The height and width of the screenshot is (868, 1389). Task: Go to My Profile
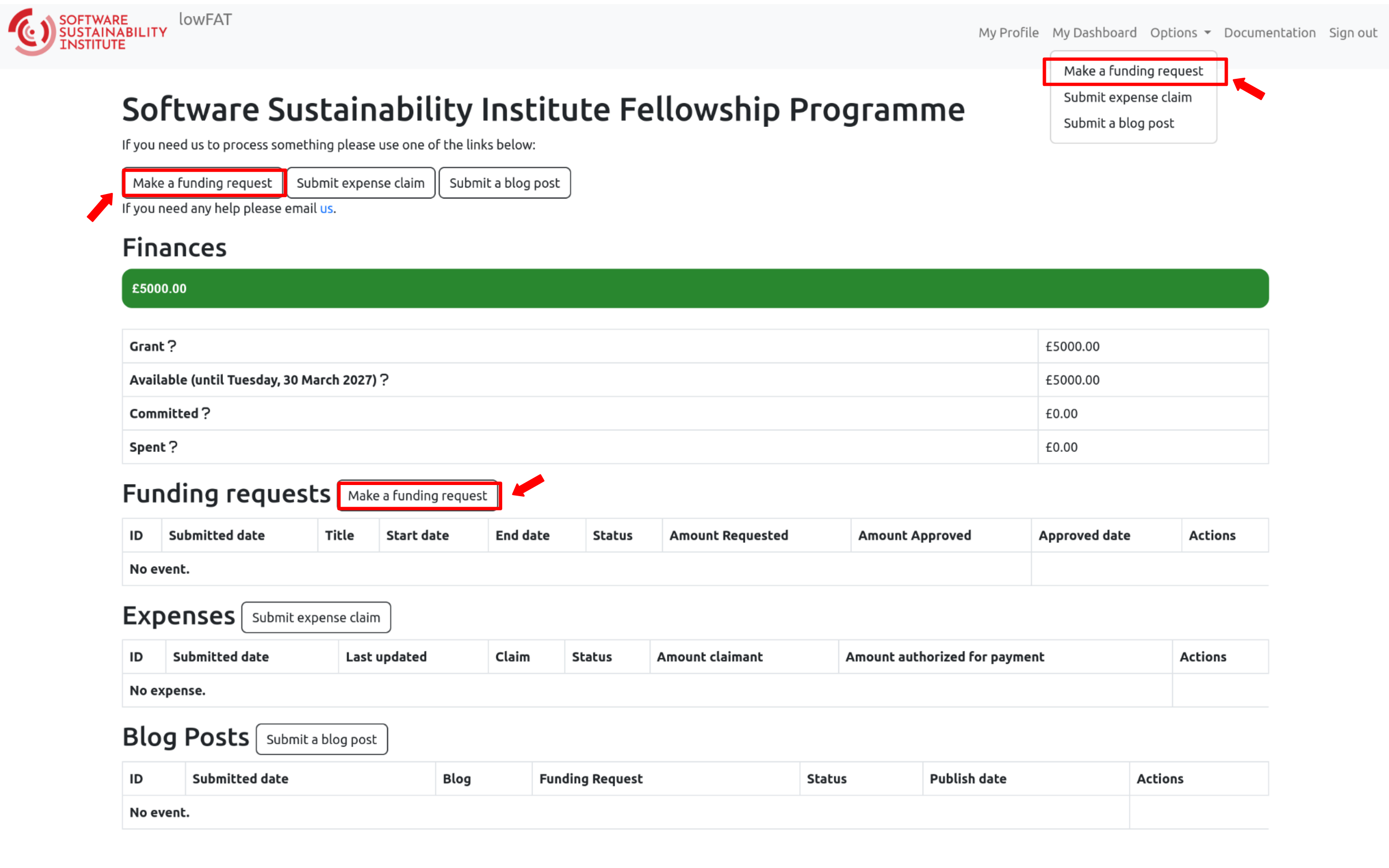[x=1009, y=33]
